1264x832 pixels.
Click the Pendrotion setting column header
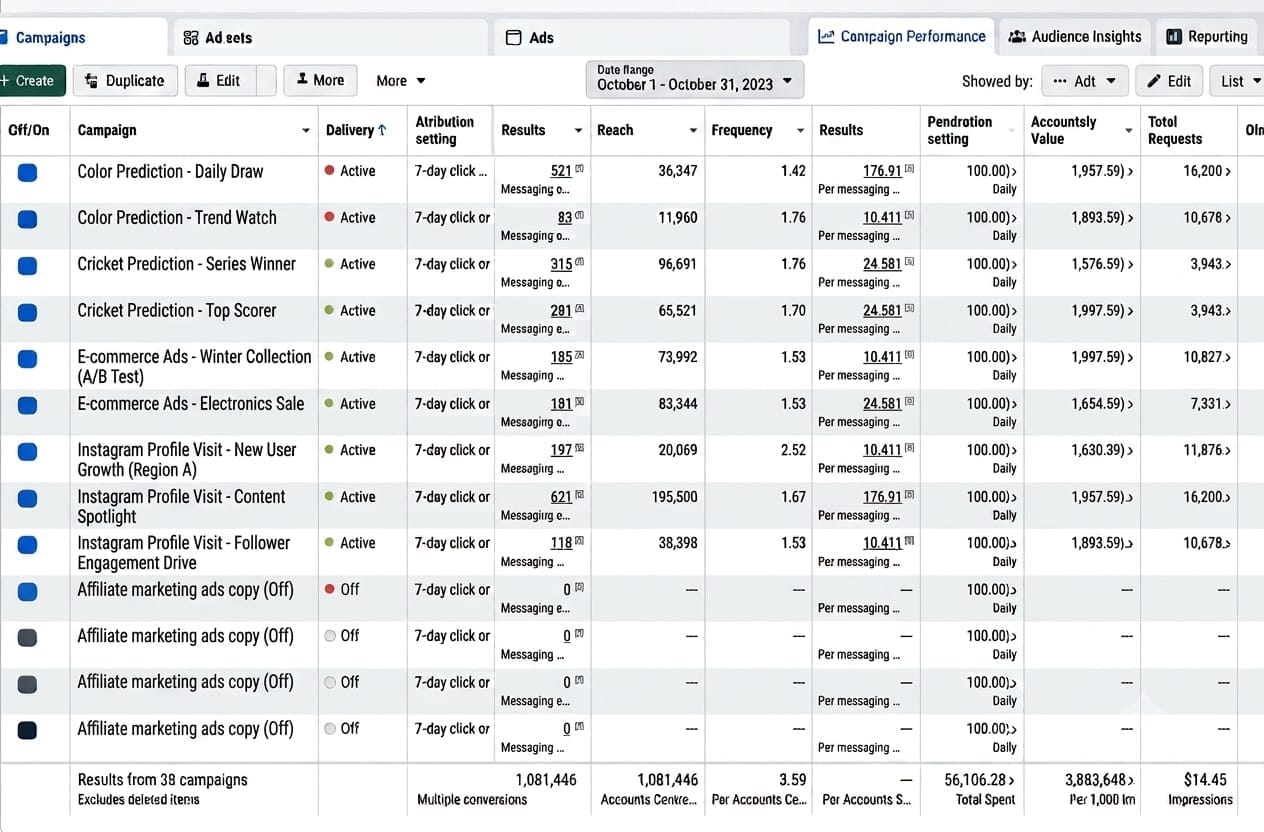point(960,130)
